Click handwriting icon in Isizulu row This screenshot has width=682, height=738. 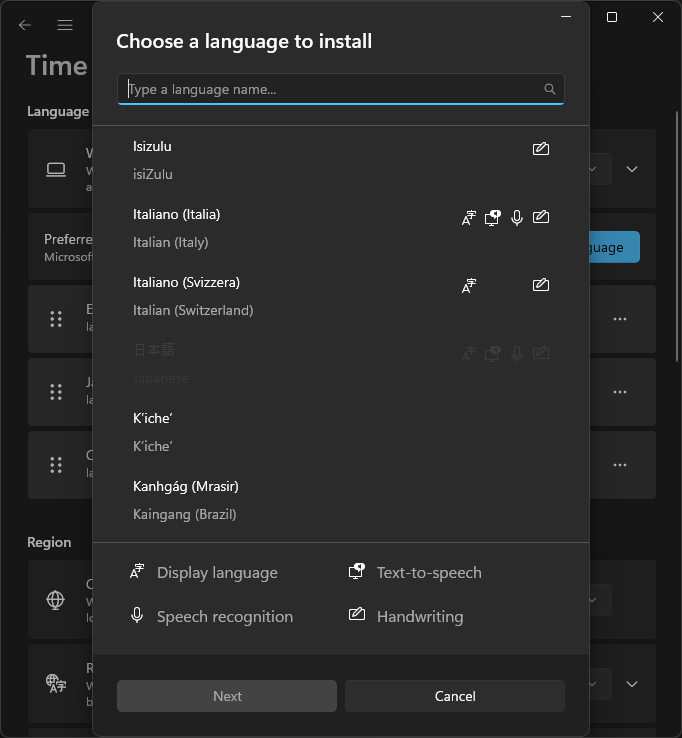click(x=540, y=149)
